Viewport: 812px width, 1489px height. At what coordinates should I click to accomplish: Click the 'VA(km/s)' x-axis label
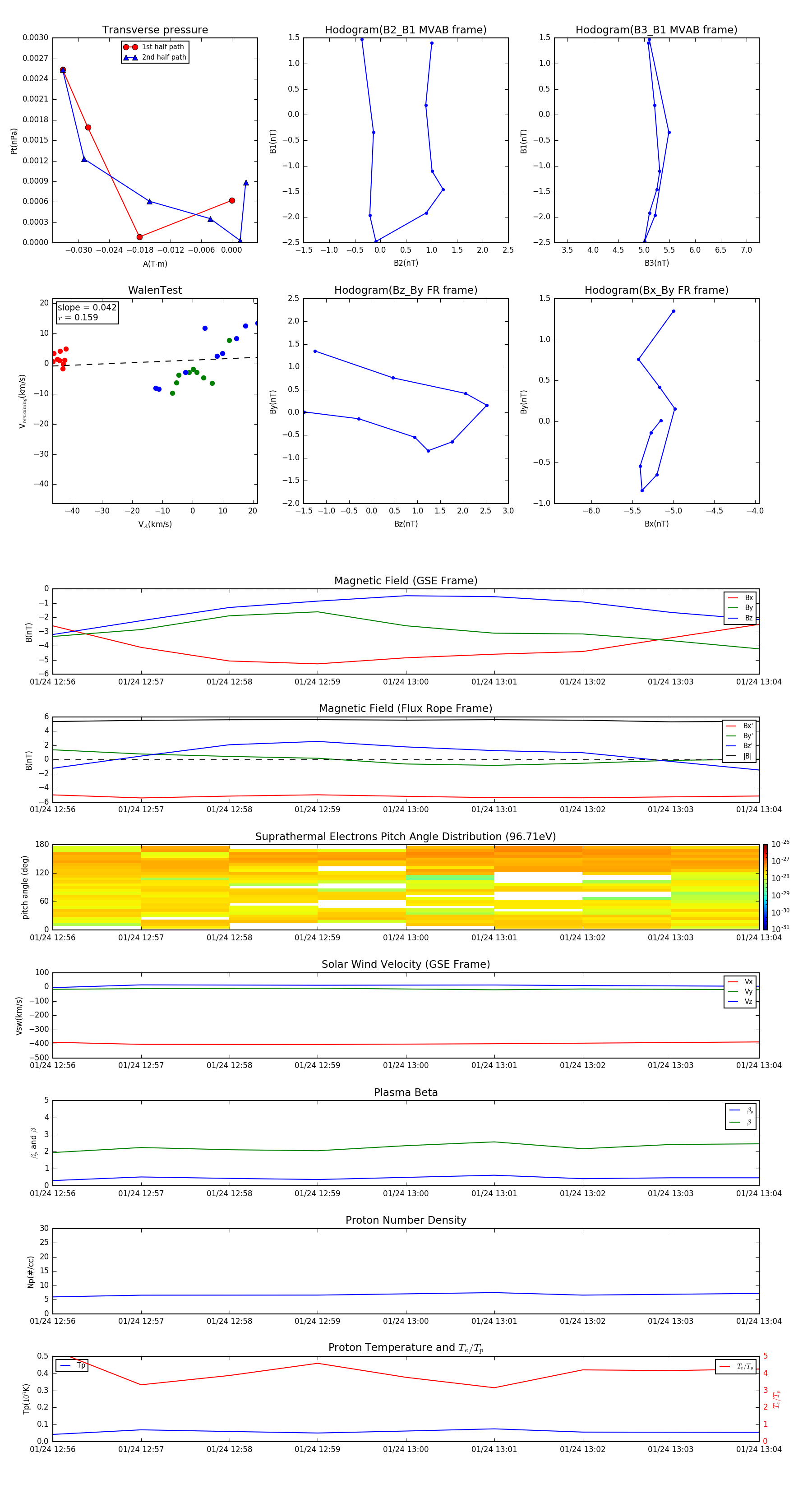click(155, 524)
